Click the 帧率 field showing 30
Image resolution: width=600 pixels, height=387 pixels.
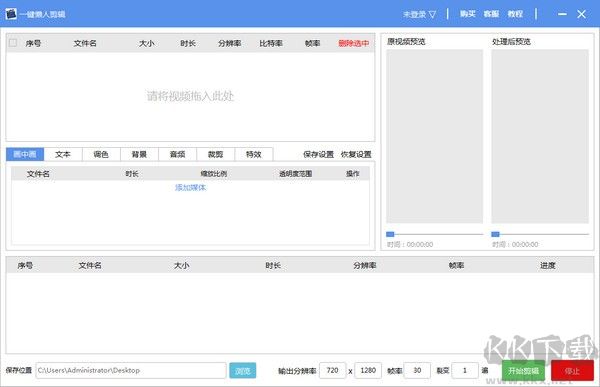pyautogui.click(x=417, y=371)
